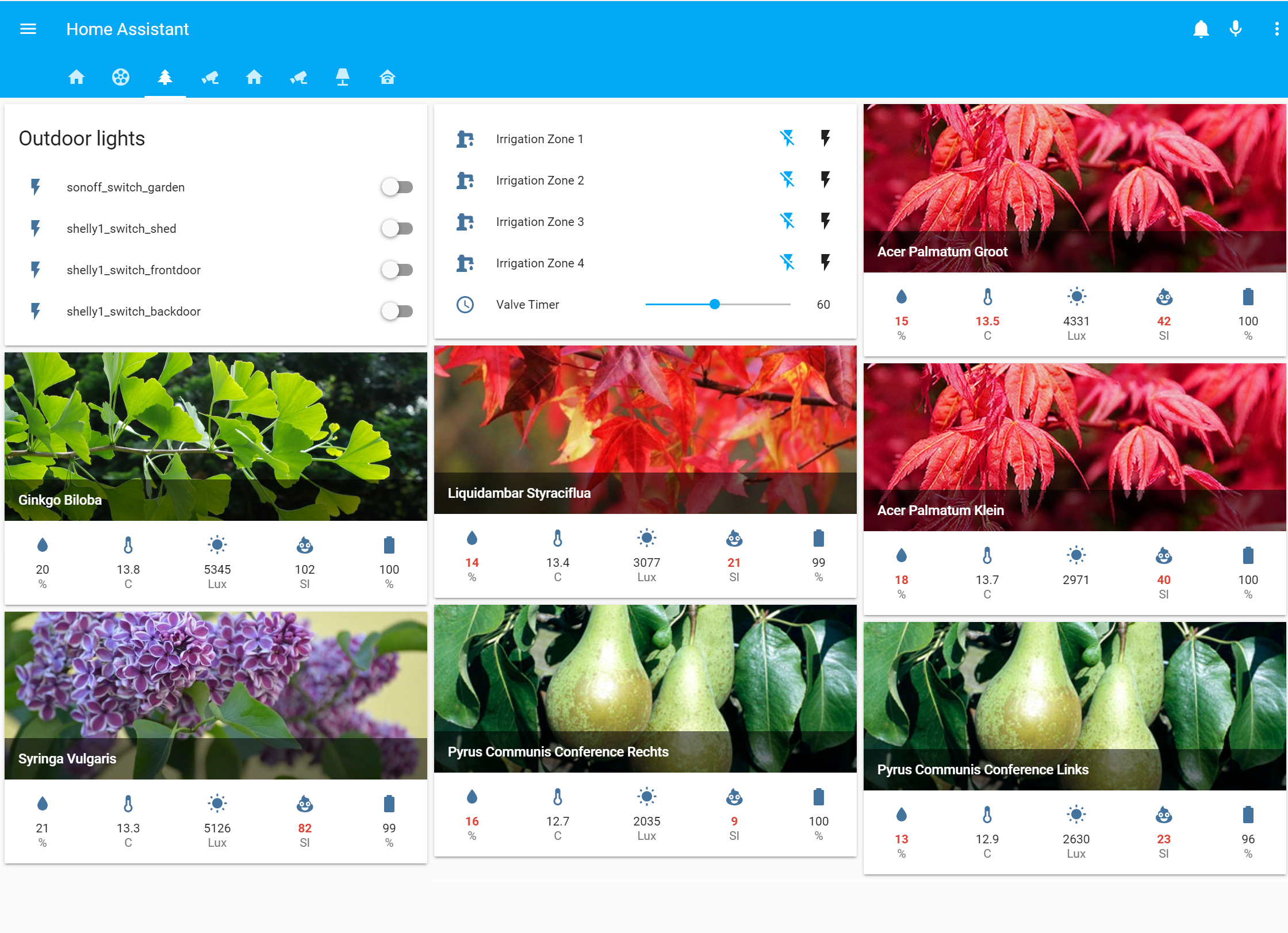This screenshot has width=1288, height=933.
Task: Open the three-dot overflow menu
Action: click(1276, 29)
